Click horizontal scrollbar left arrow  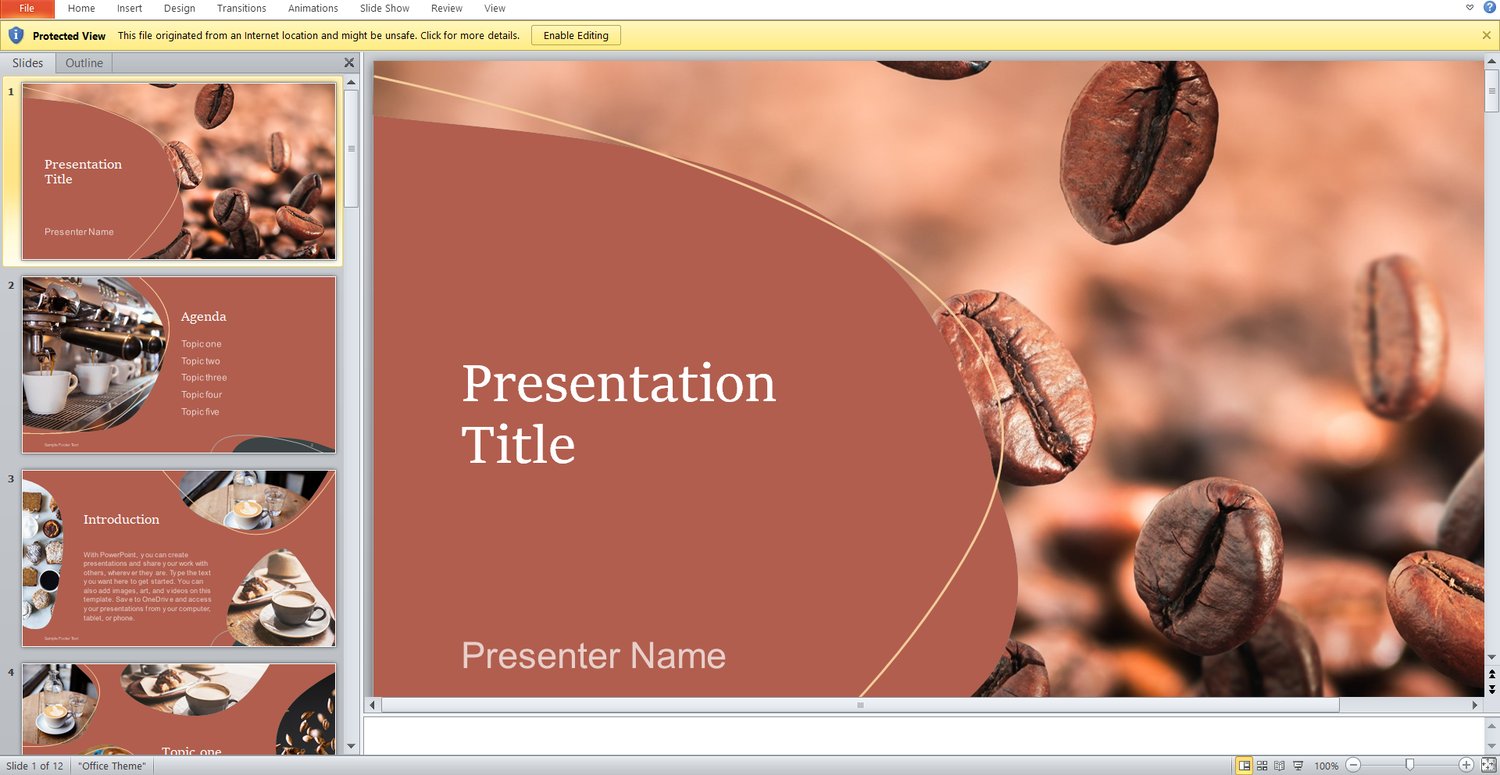[374, 705]
